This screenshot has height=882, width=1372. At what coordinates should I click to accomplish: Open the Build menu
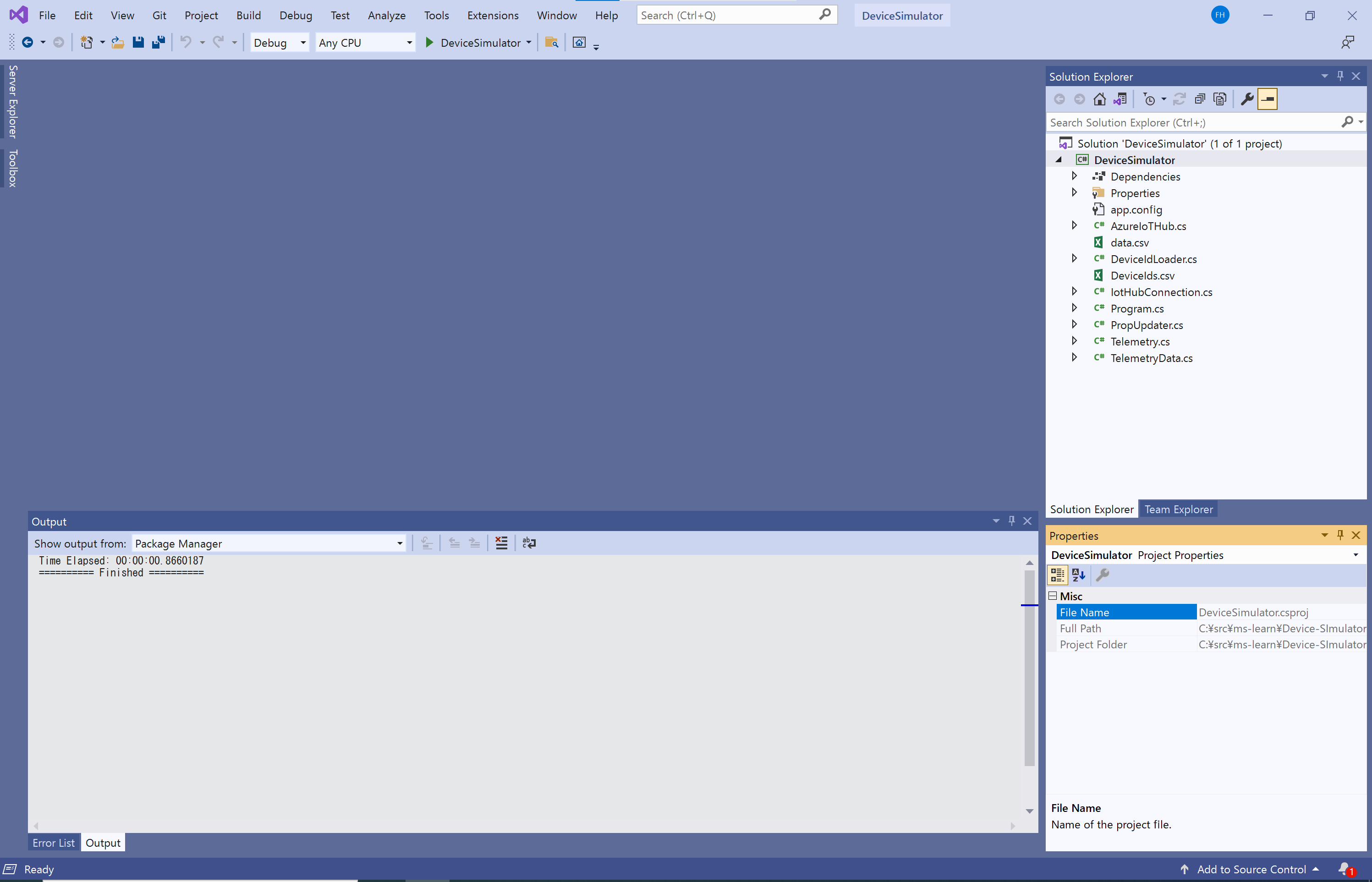[249, 16]
